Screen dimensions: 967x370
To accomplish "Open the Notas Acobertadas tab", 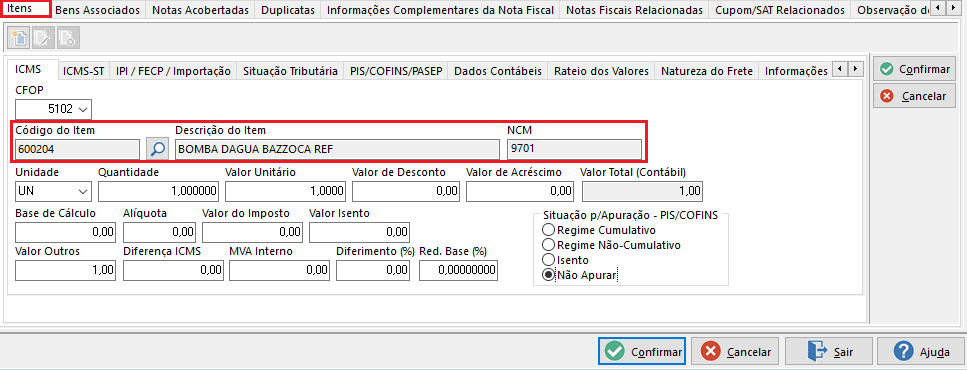I will click(x=200, y=10).
